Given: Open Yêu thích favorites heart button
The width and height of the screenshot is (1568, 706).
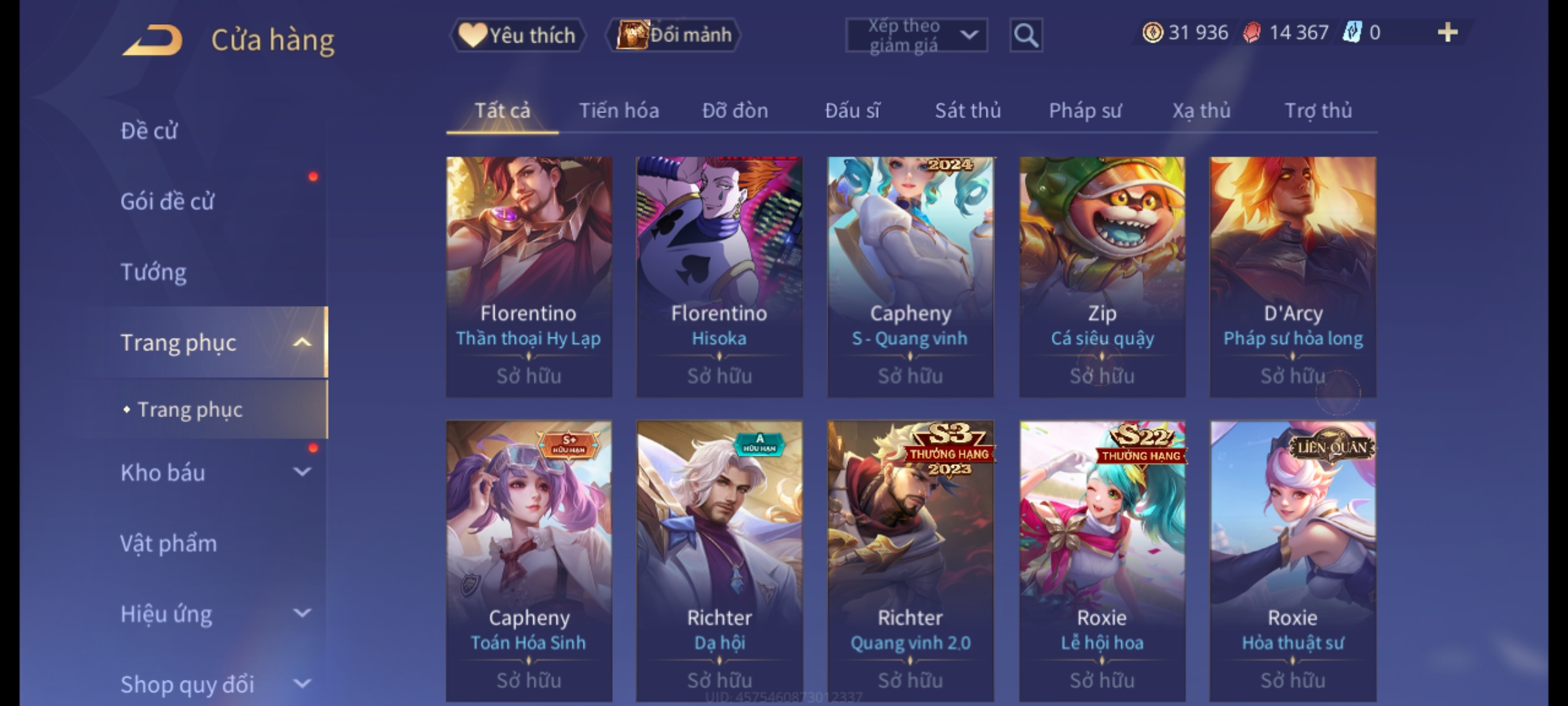Looking at the screenshot, I should (517, 35).
